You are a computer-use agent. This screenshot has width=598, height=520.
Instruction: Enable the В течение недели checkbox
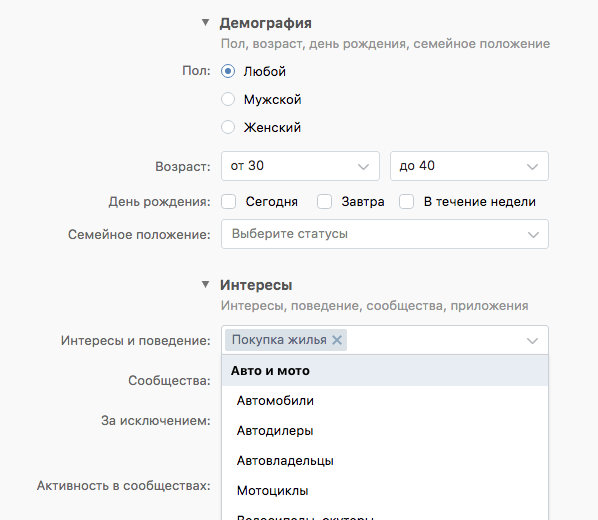(x=407, y=201)
